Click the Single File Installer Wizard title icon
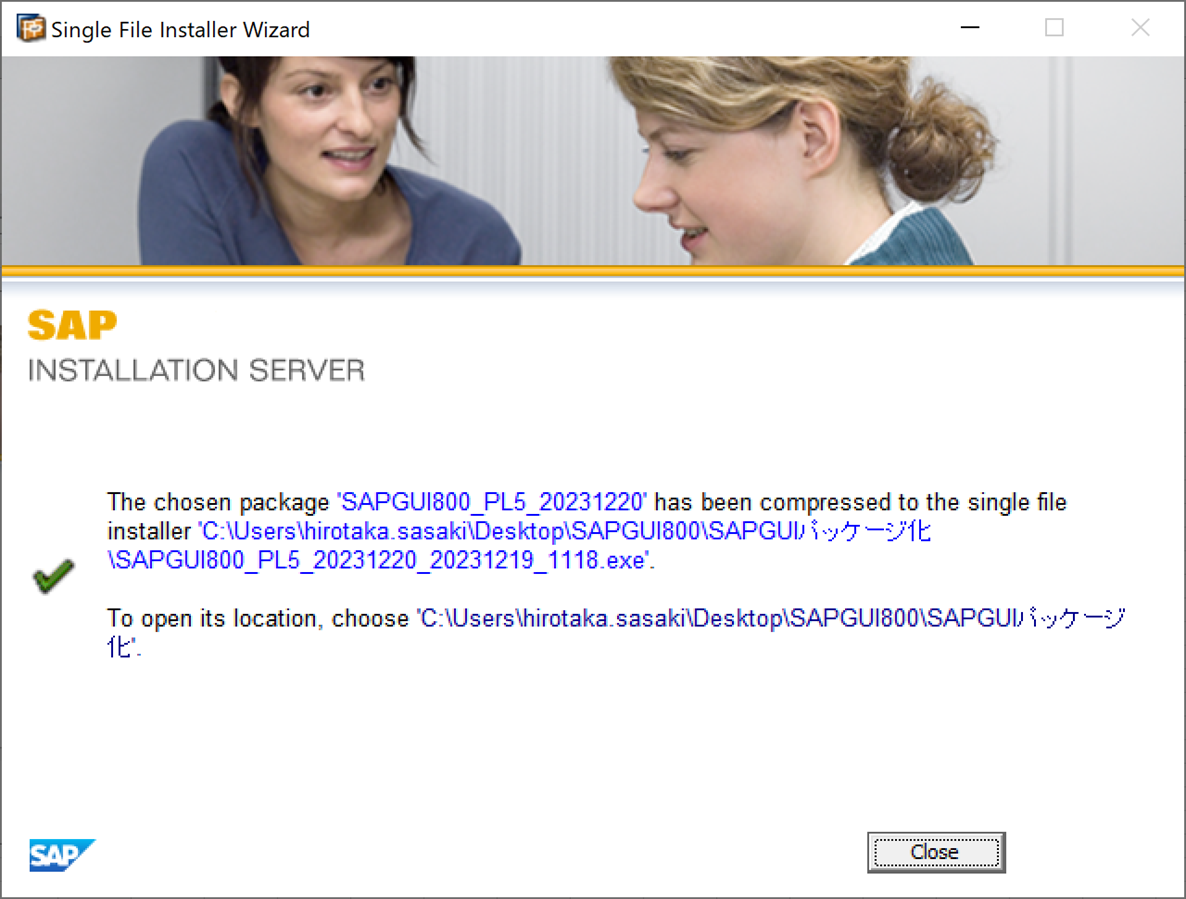Image resolution: width=1186 pixels, height=899 pixels. [x=31, y=29]
